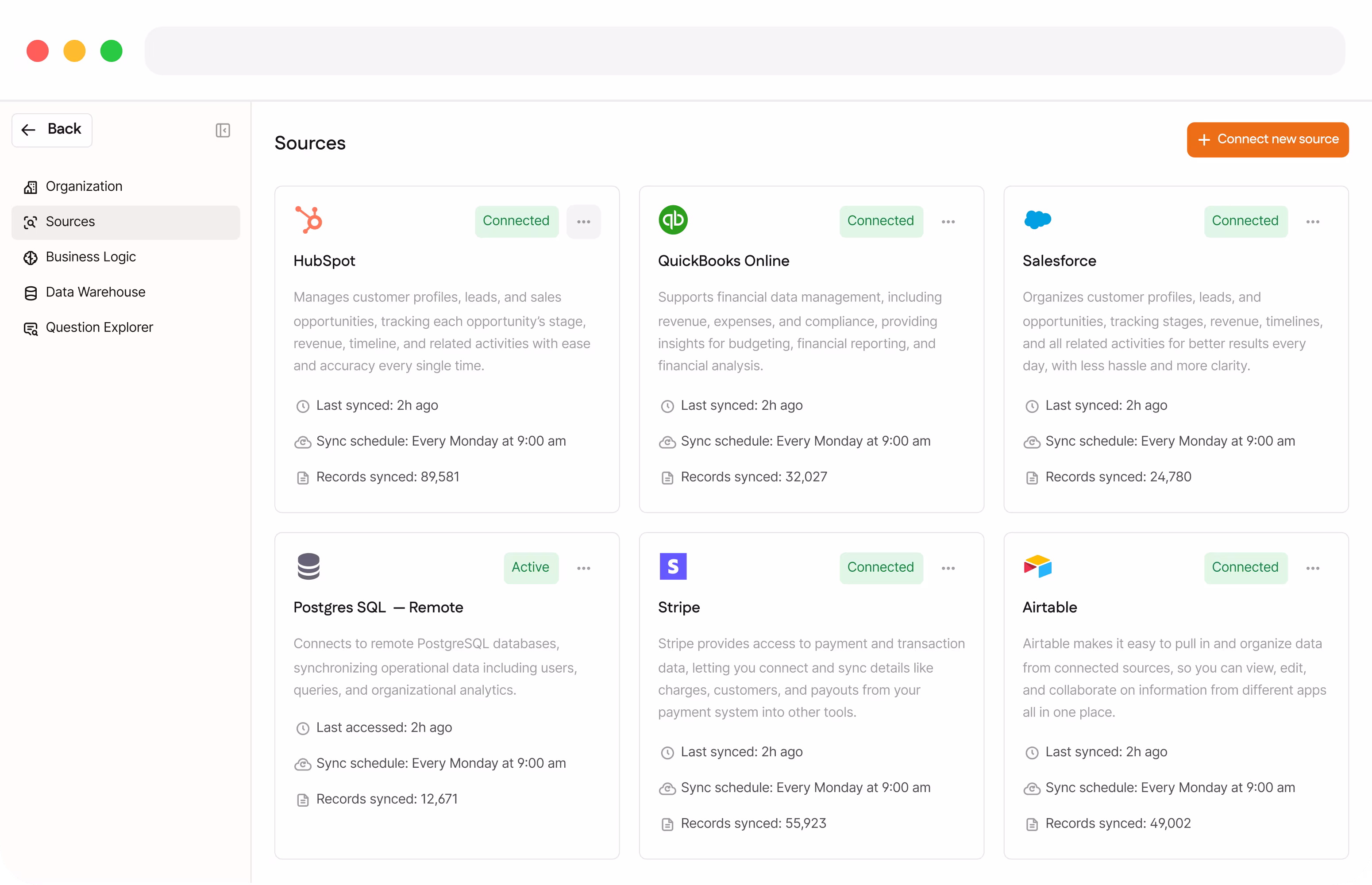The height and width of the screenshot is (885, 1372).
Task: Click the Stripe card title
Action: pos(679,608)
